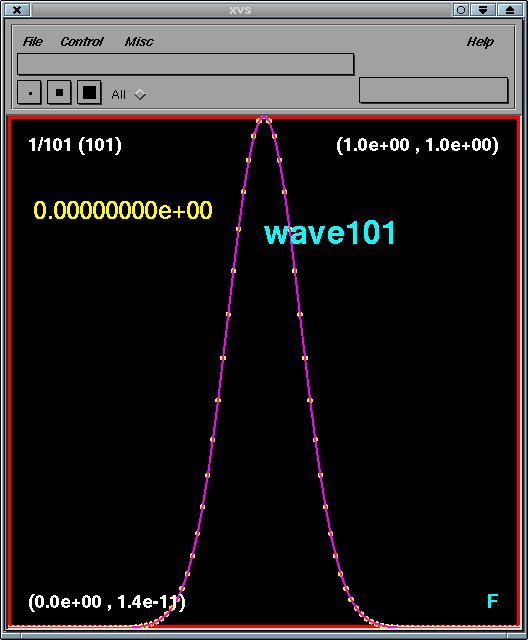
Task: Click the long status text field
Action: click(x=186, y=64)
